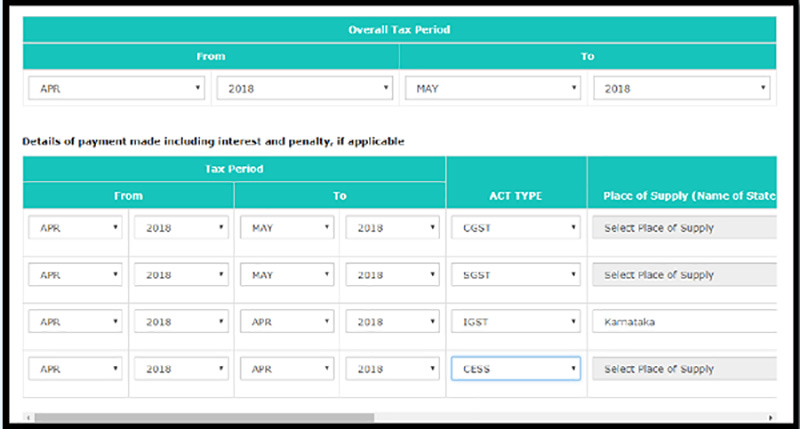
Task: Click Place of Supply field in CGST row
Action: coord(686,228)
